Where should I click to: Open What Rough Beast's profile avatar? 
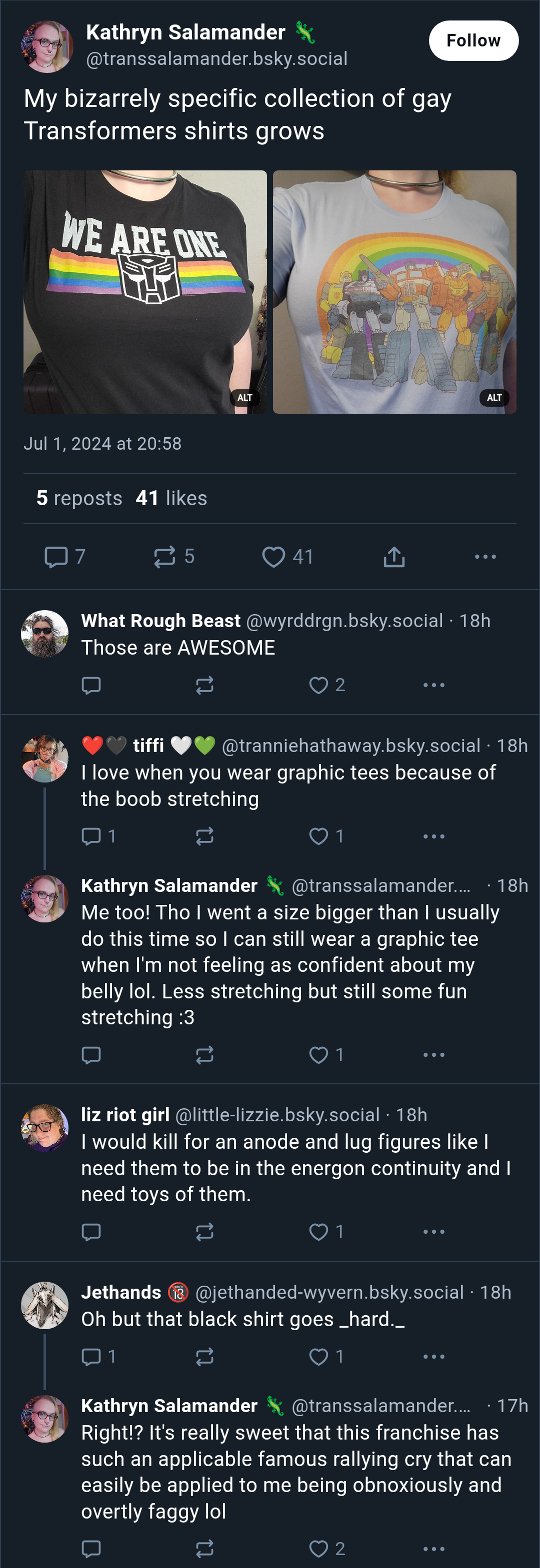tap(44, 634)
